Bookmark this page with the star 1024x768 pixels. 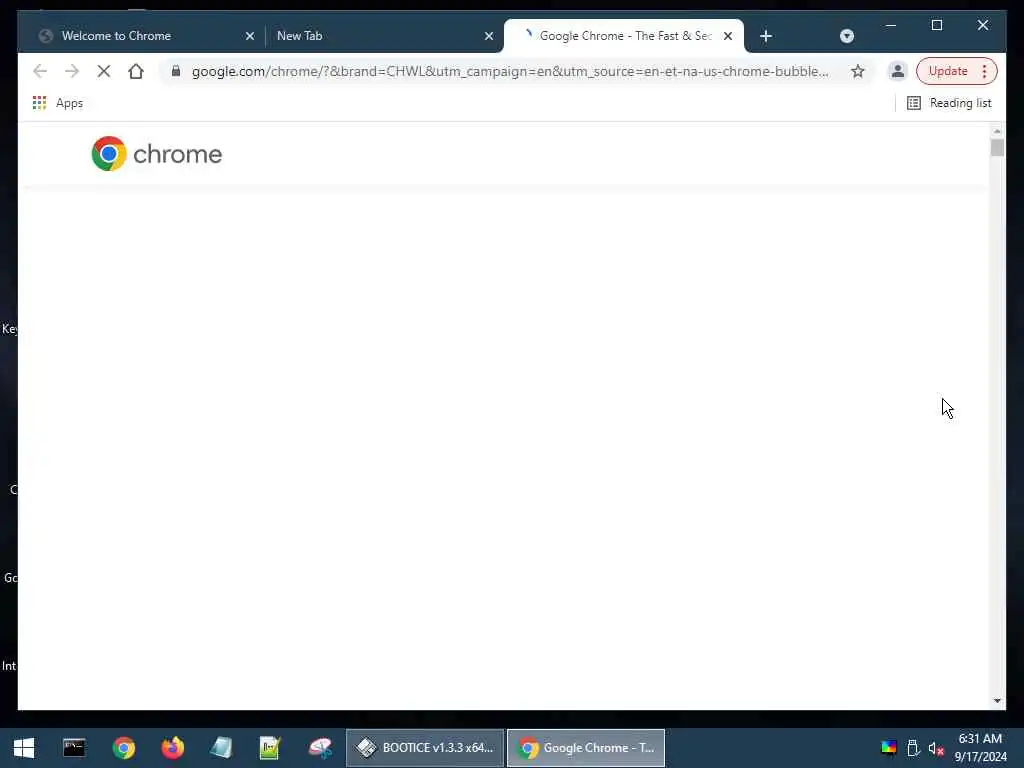pos(857,71)
